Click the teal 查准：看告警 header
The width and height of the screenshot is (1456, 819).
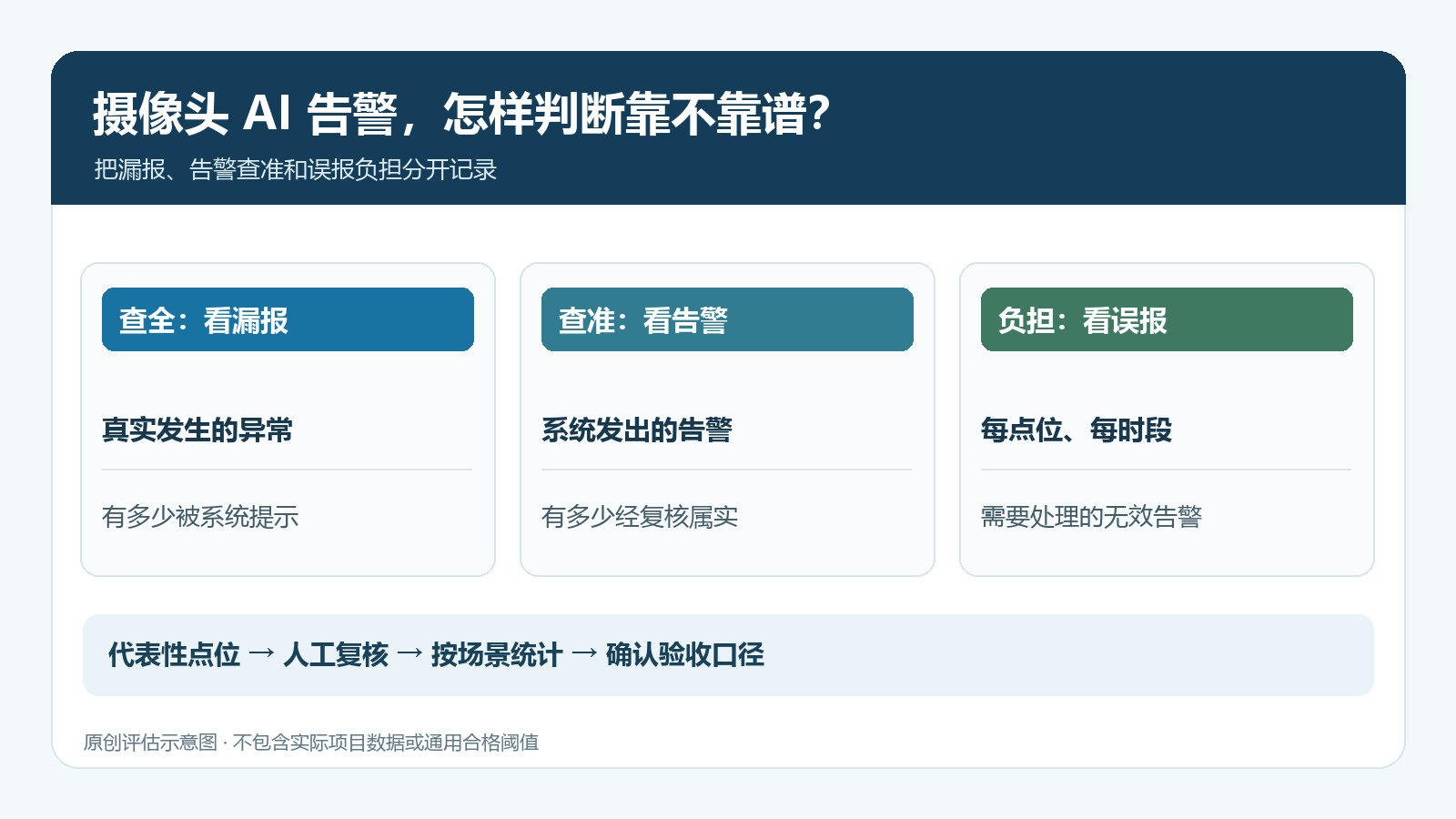(727, 319)
